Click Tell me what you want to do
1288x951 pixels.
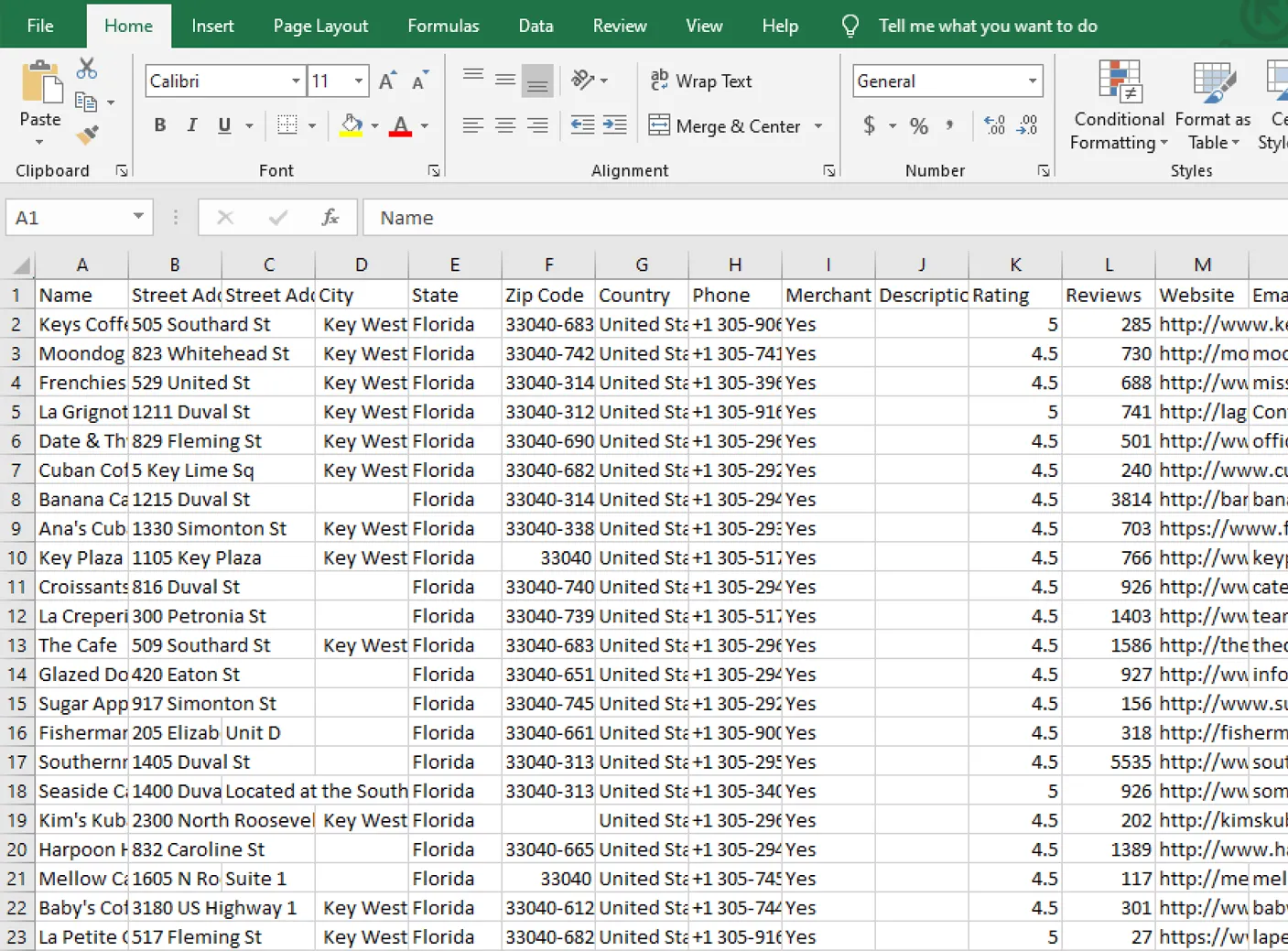pos(988,26)
